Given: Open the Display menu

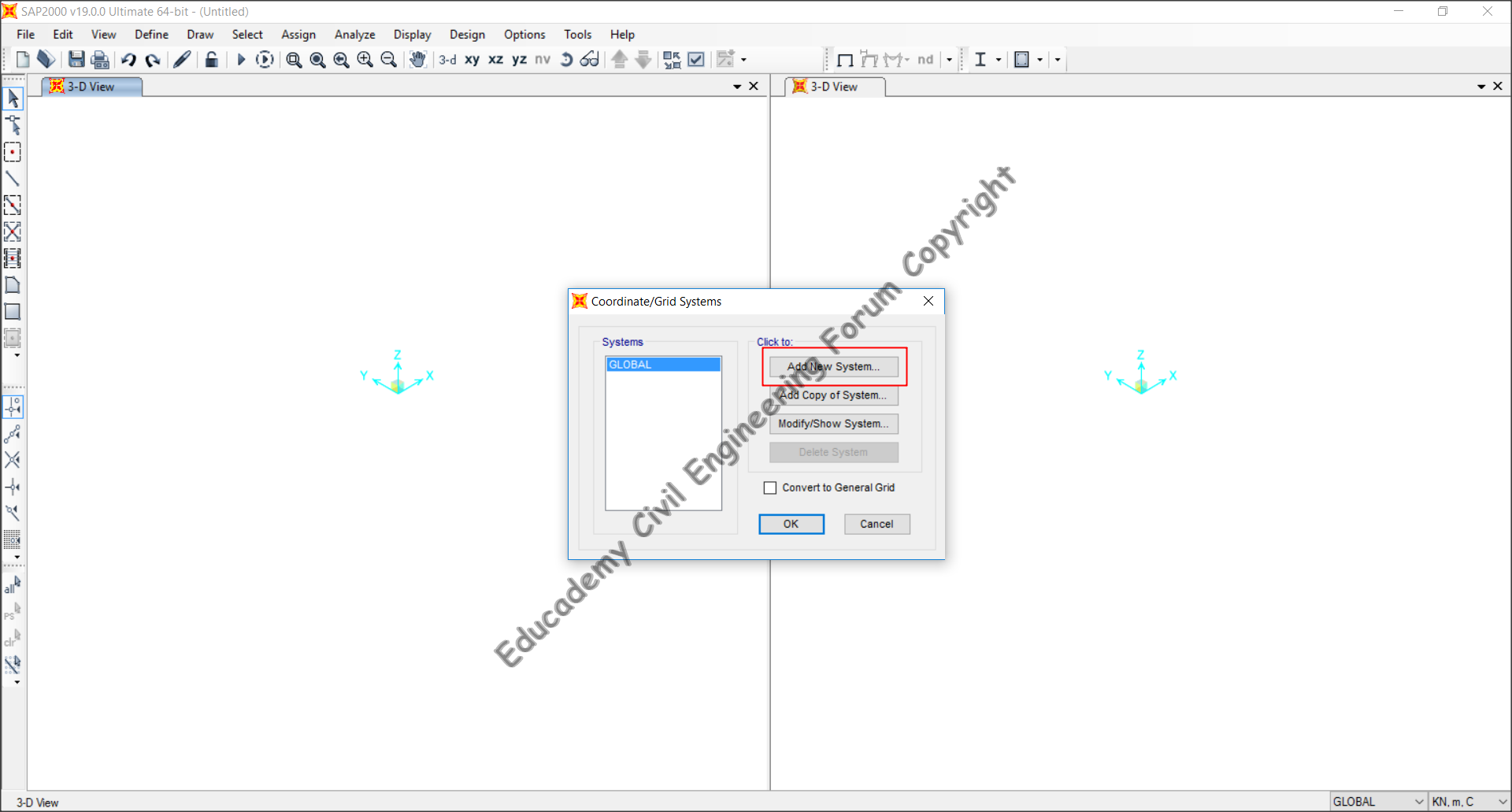Looking at the screenshot, I should tap(412, 35).
